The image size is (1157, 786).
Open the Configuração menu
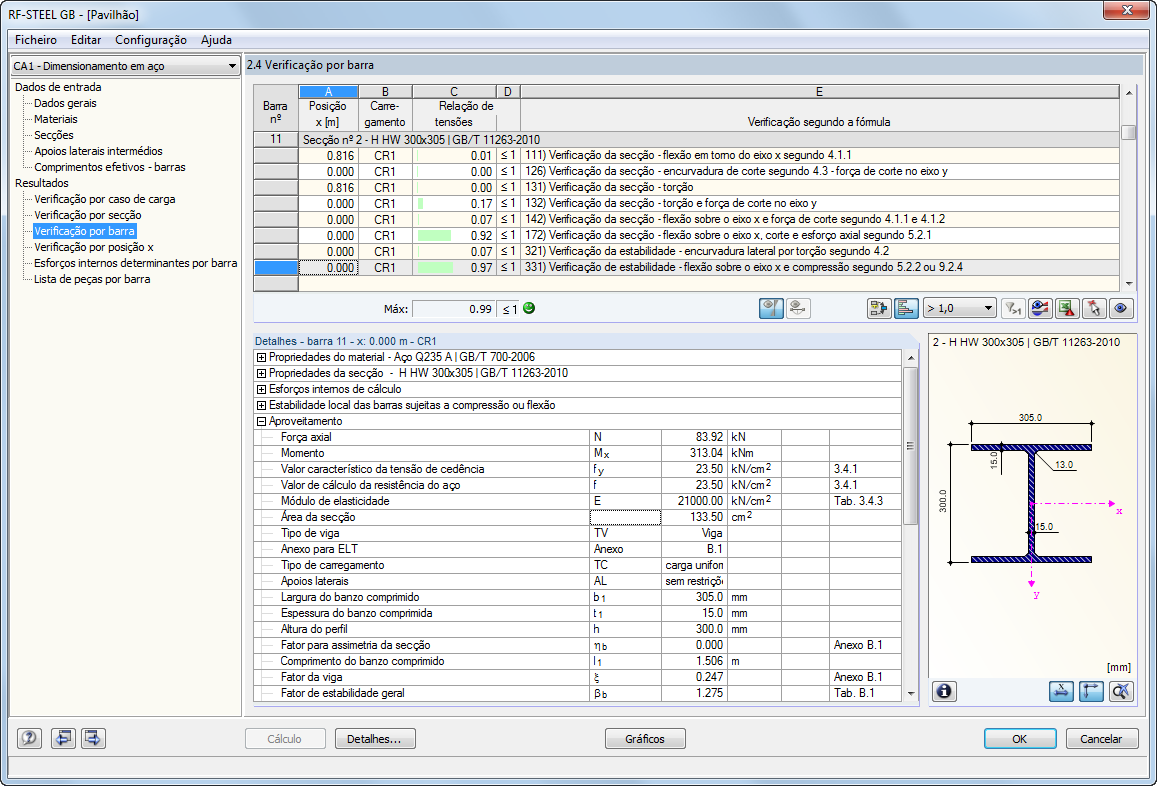click(150, 40)
